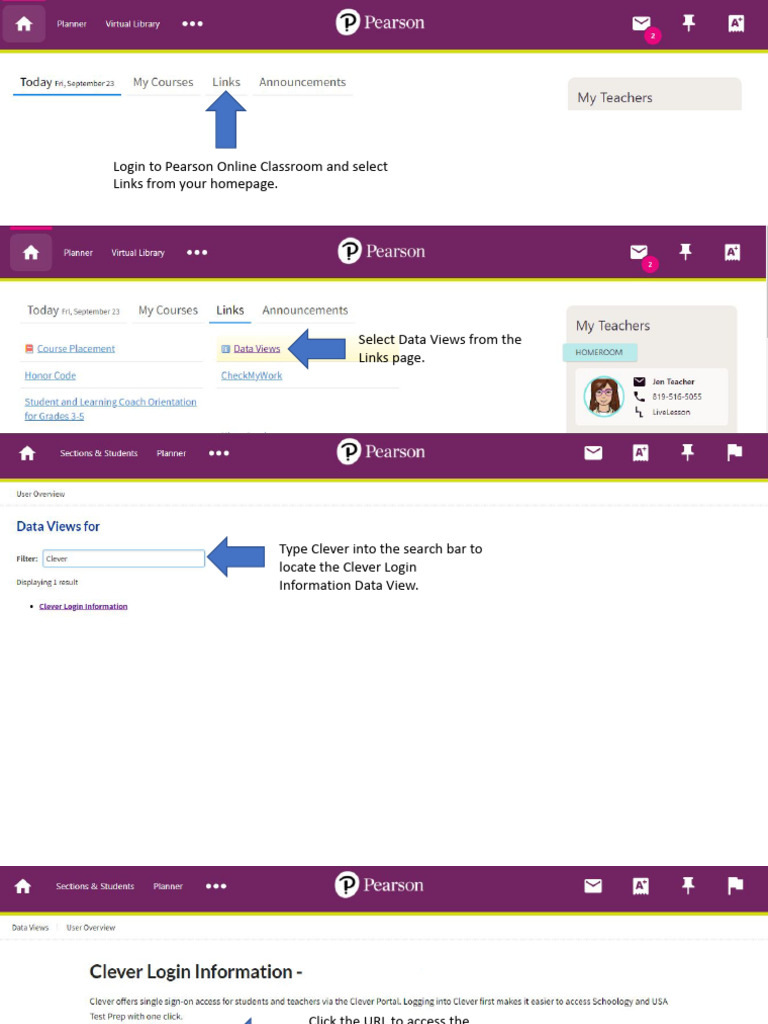Click the phone icon beside 819-516-5055

(x=639, y=396)
